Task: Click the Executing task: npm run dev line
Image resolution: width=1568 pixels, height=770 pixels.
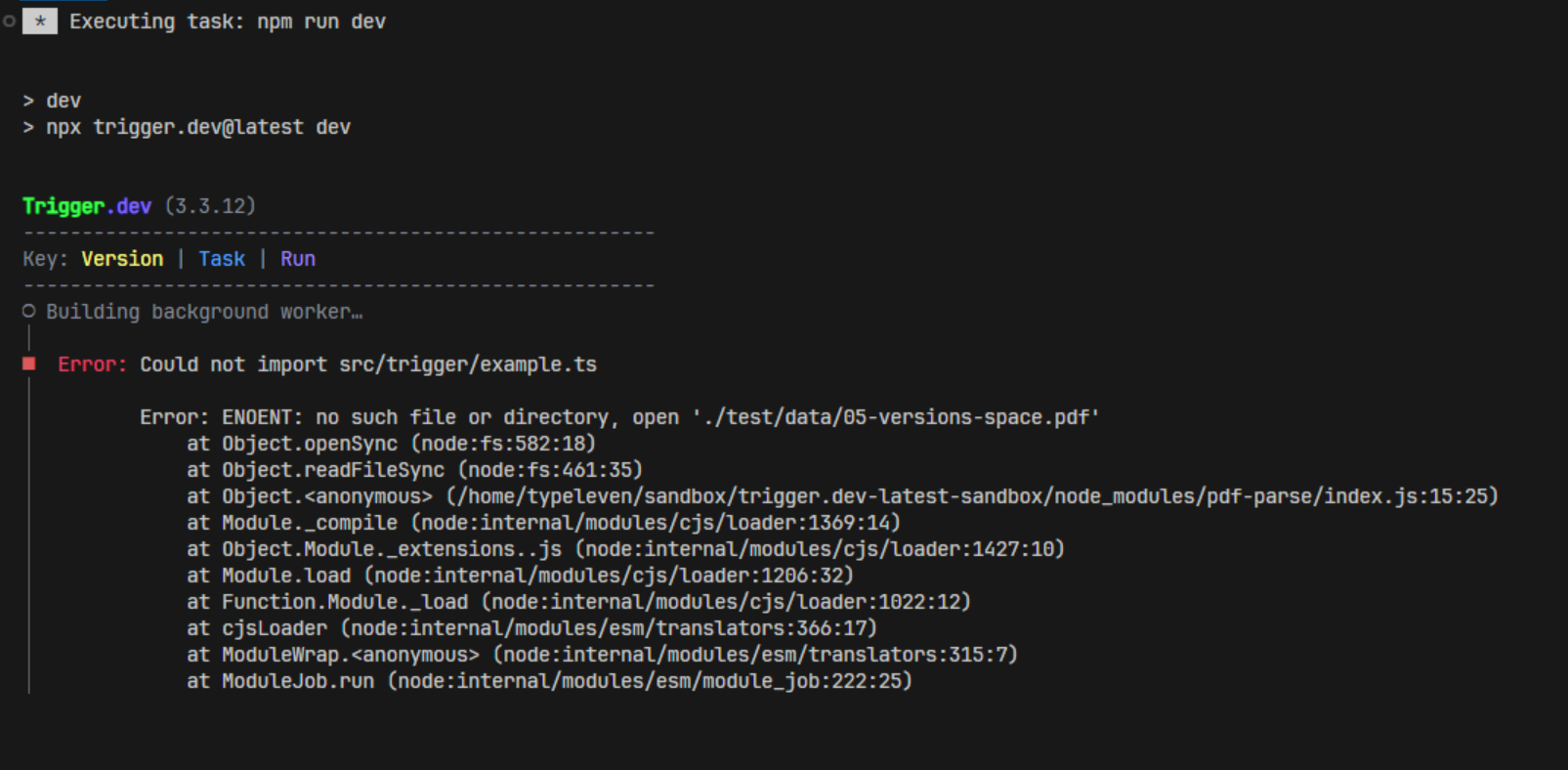Action: (228, 21)
